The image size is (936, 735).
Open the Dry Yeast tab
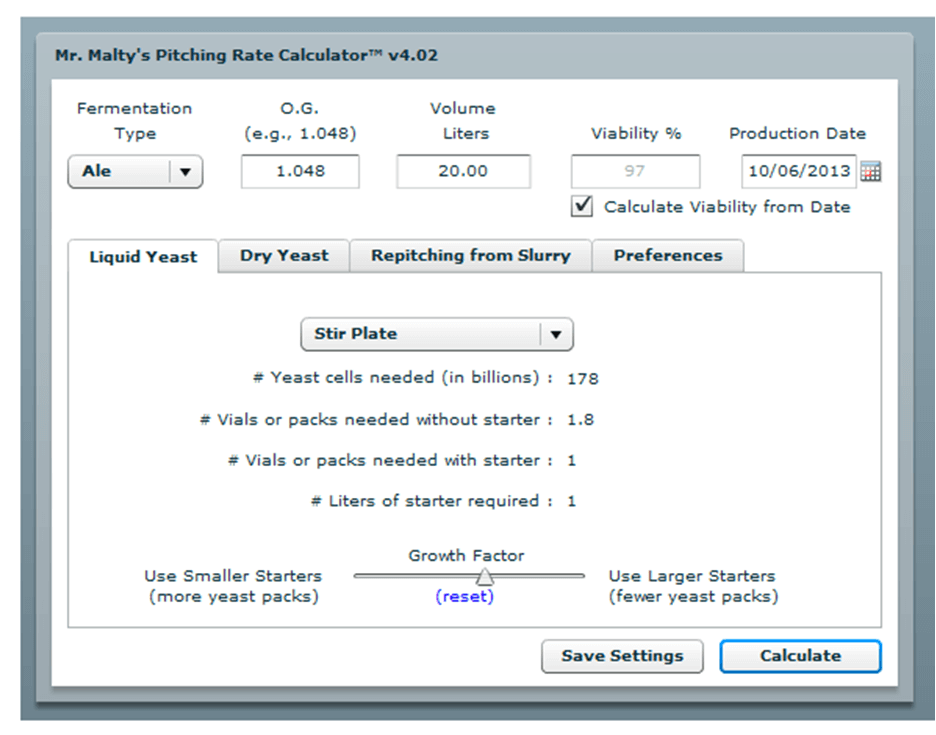click(284, 256)
